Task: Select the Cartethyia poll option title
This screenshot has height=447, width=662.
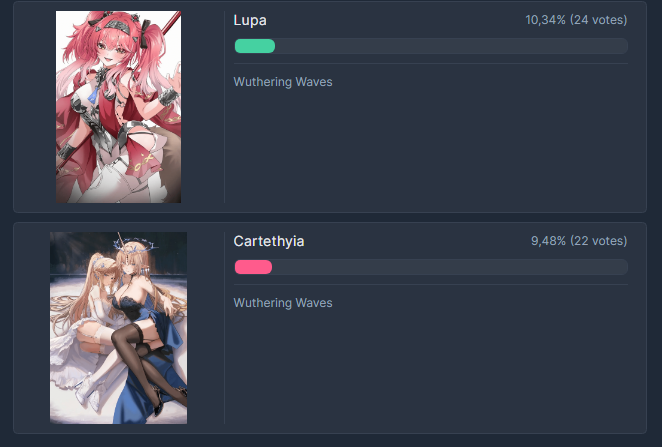Action: pyautogui.click(x=269, y=241)
